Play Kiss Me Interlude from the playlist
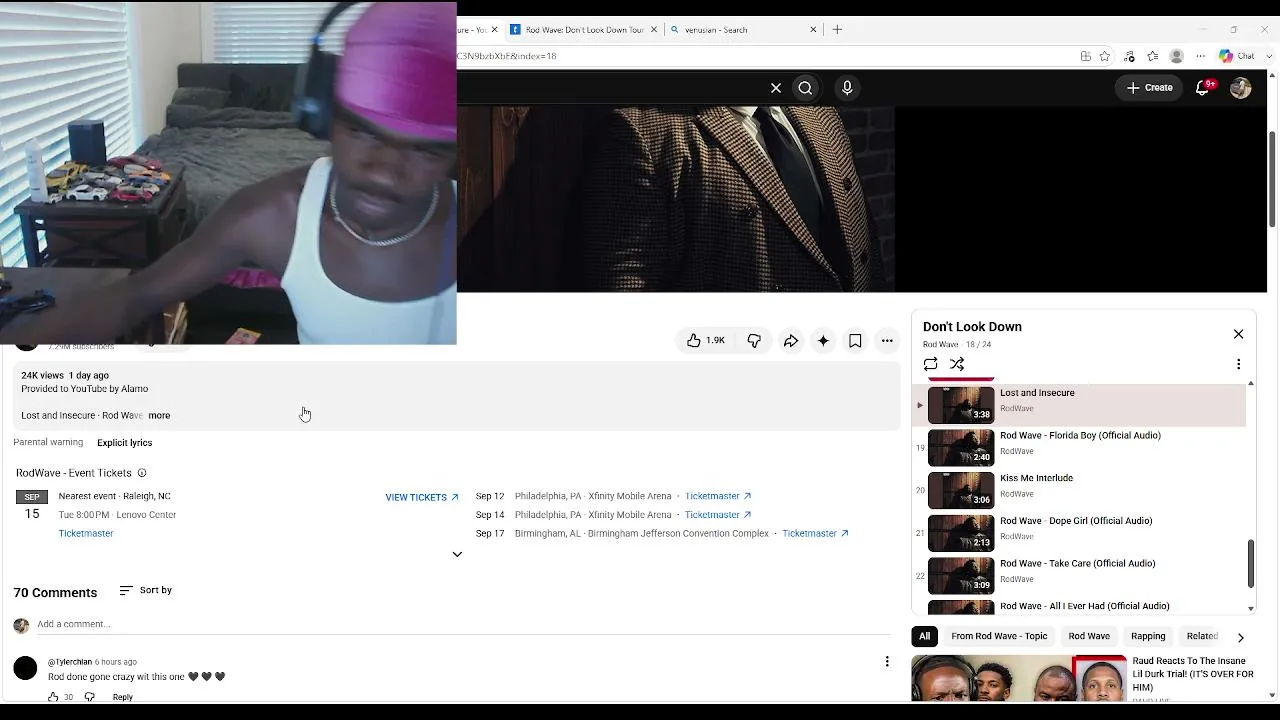Screen dimensions: 1280x720 (1080, 490)
